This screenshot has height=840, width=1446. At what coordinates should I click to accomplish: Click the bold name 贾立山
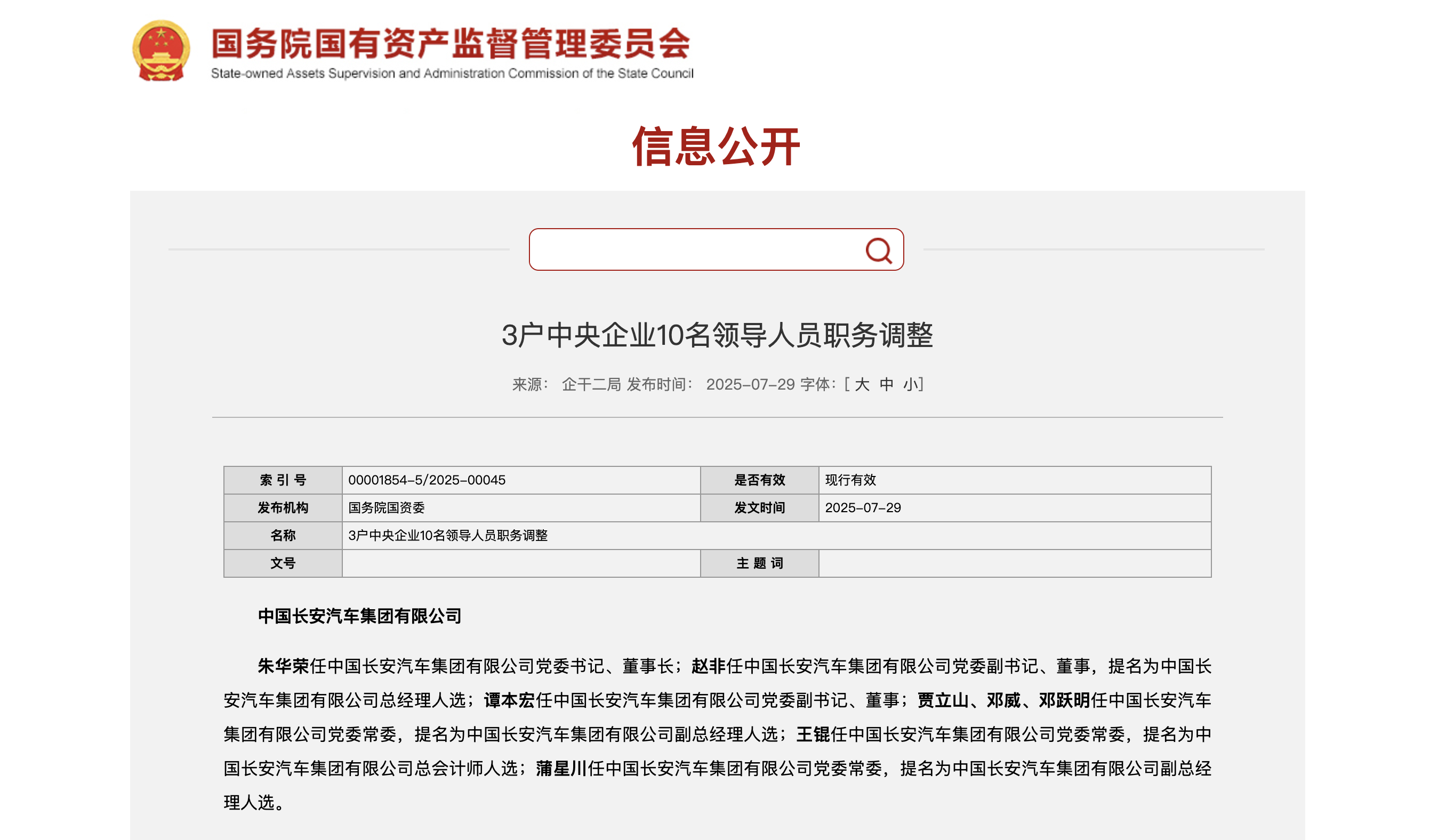[x=943, y=700]
